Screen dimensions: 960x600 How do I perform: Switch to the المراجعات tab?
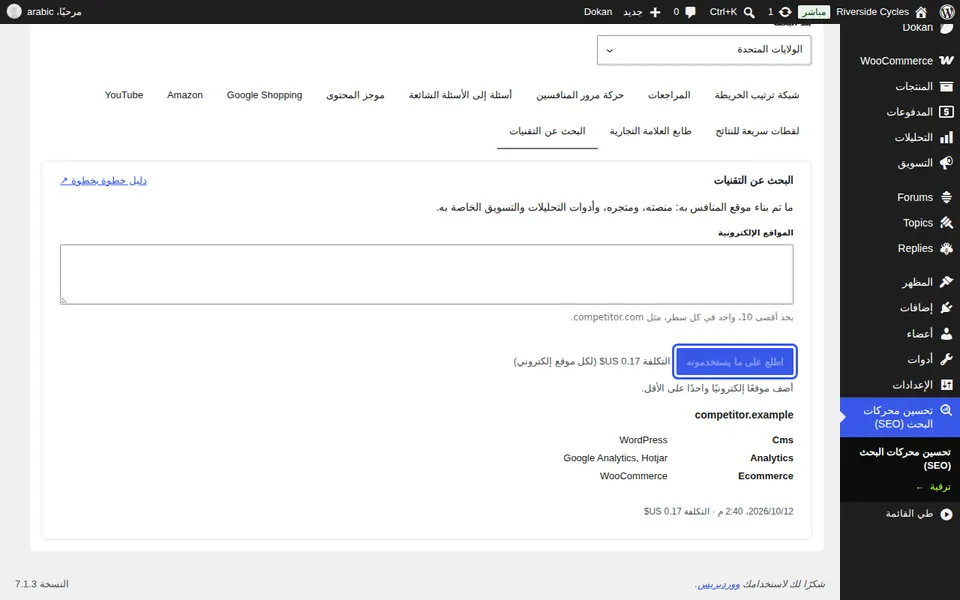(x=669, y=95)
